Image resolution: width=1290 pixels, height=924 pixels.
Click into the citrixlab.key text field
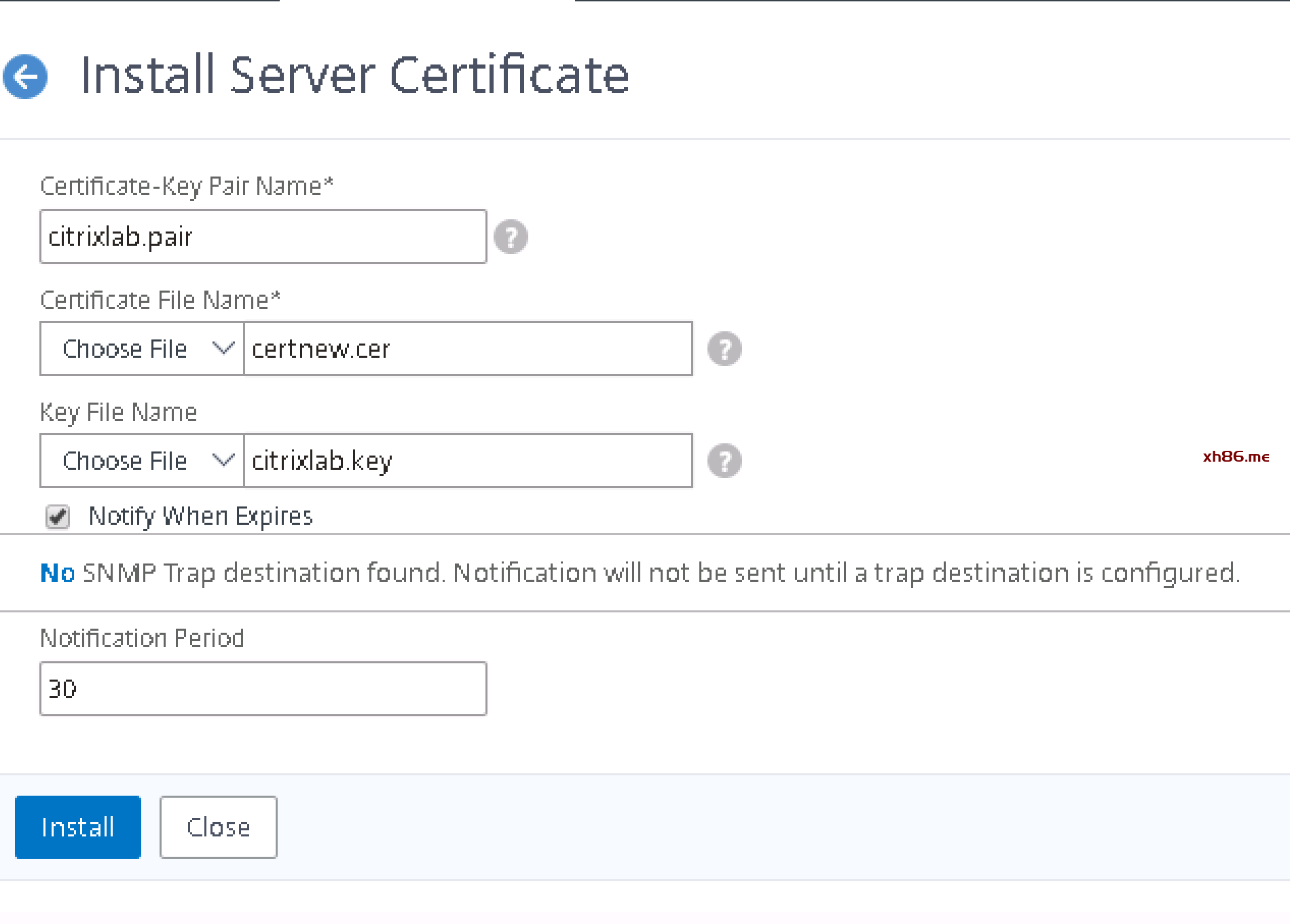pyautogui.click(x=468, y=461)
